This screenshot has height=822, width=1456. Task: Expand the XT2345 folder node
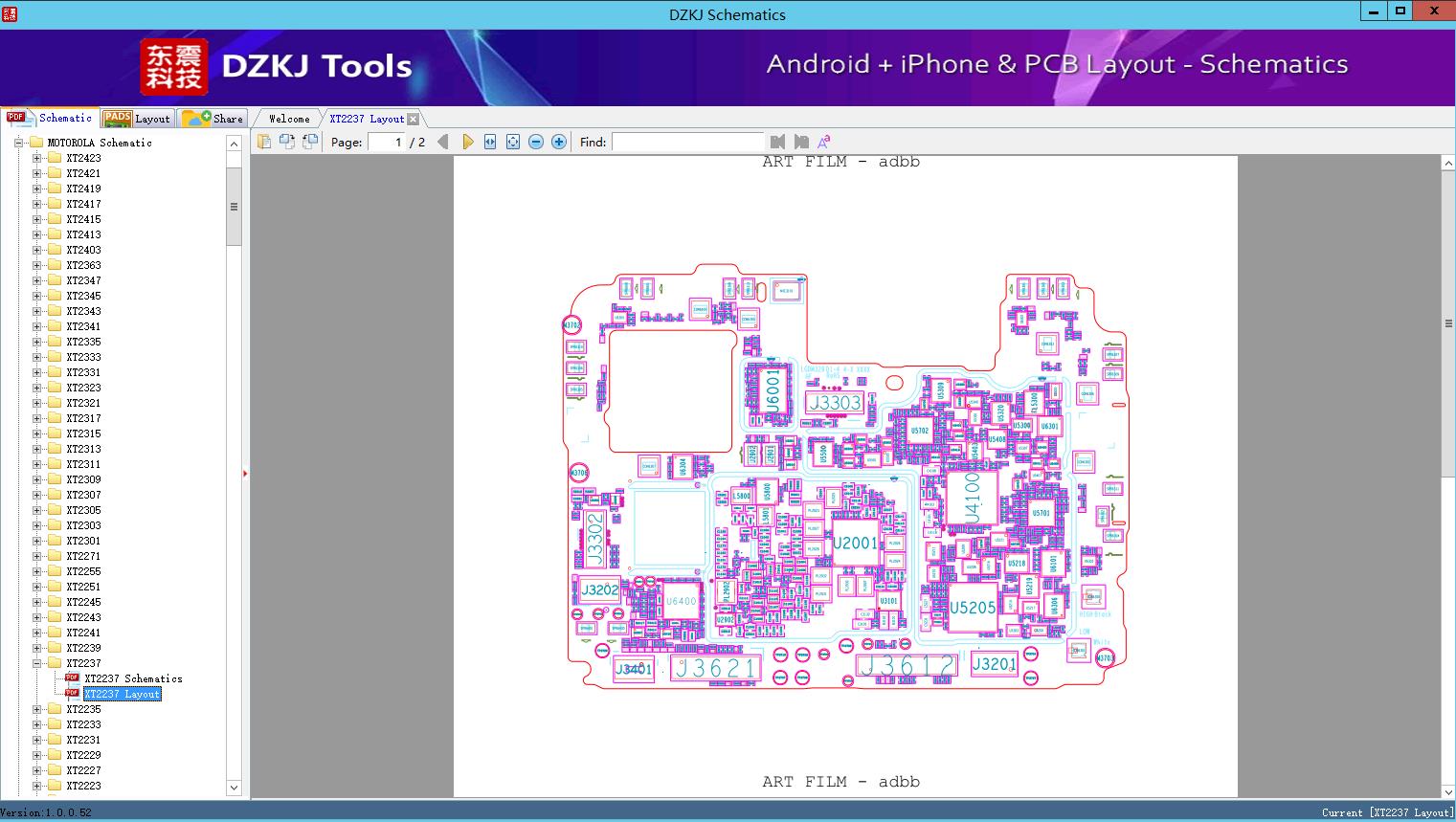(x=36, y=296)
